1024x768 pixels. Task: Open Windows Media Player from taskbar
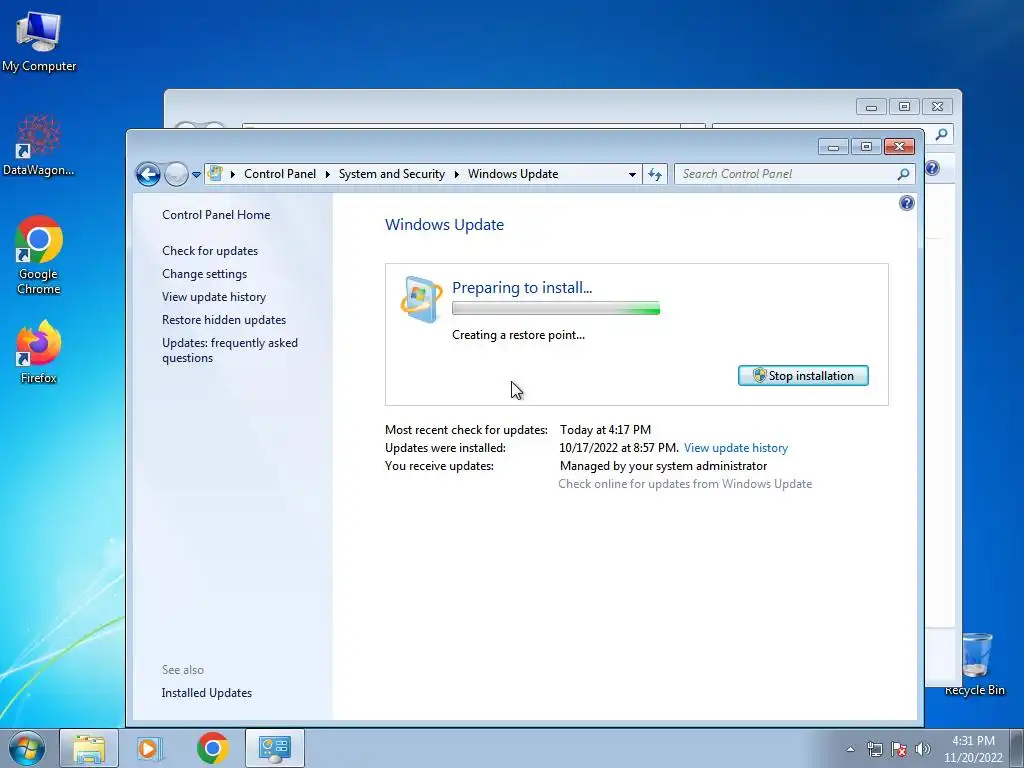coord(149,748)
